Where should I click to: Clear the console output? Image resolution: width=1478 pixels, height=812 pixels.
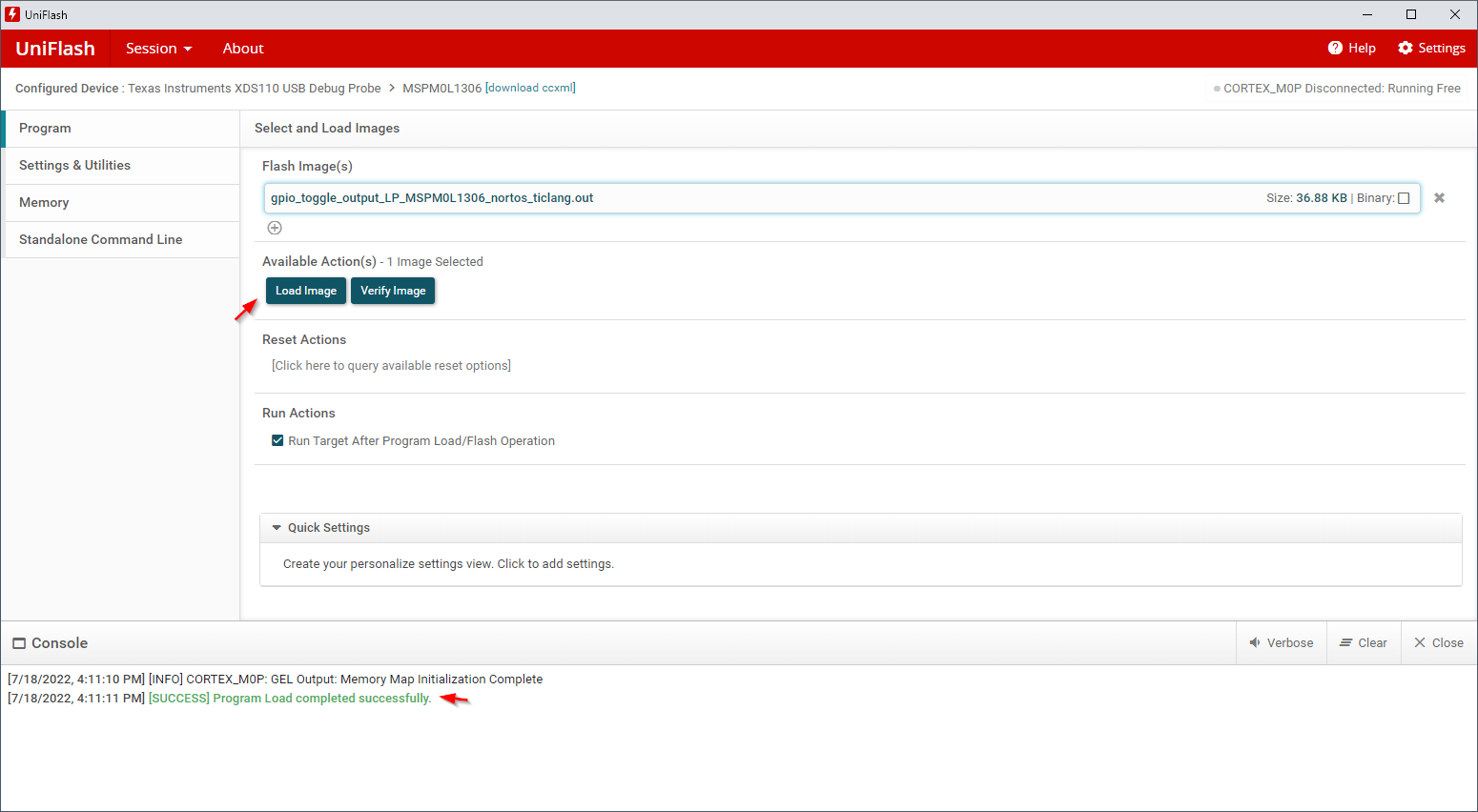pyautogui.click(x=1364, y=643)
